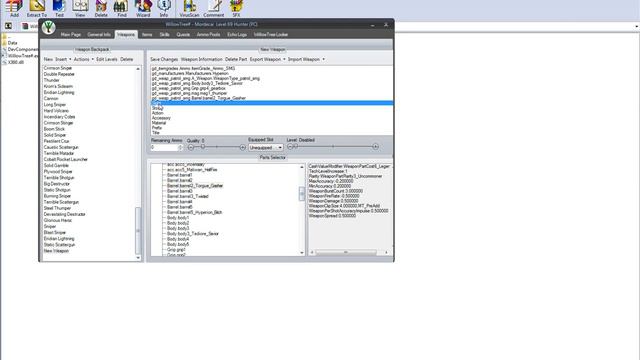Select Steel Thumper in the backpack
Screen dimensions: 640x360
pos(57,208)
